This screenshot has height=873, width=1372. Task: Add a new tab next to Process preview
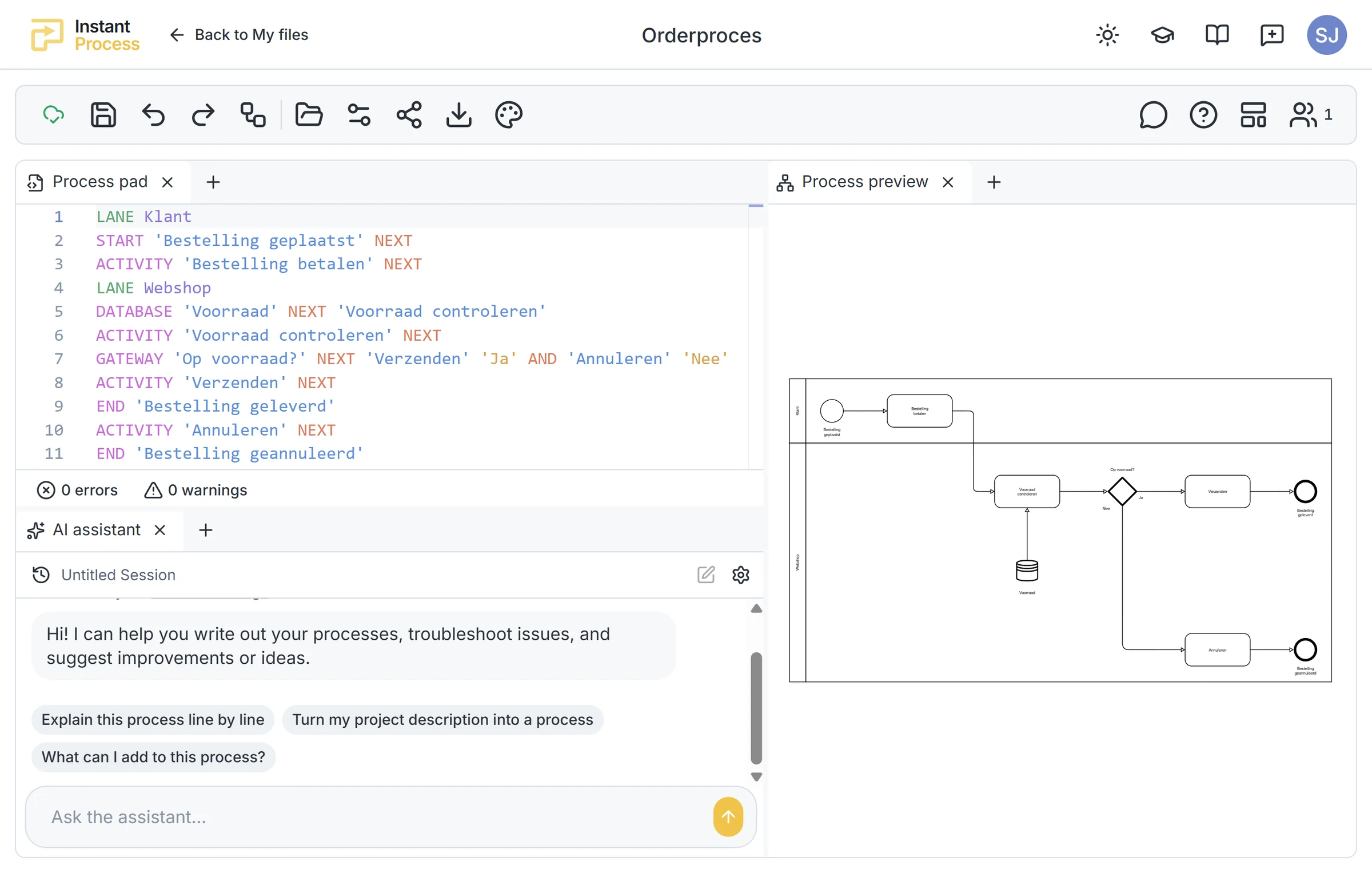(994, 182)
